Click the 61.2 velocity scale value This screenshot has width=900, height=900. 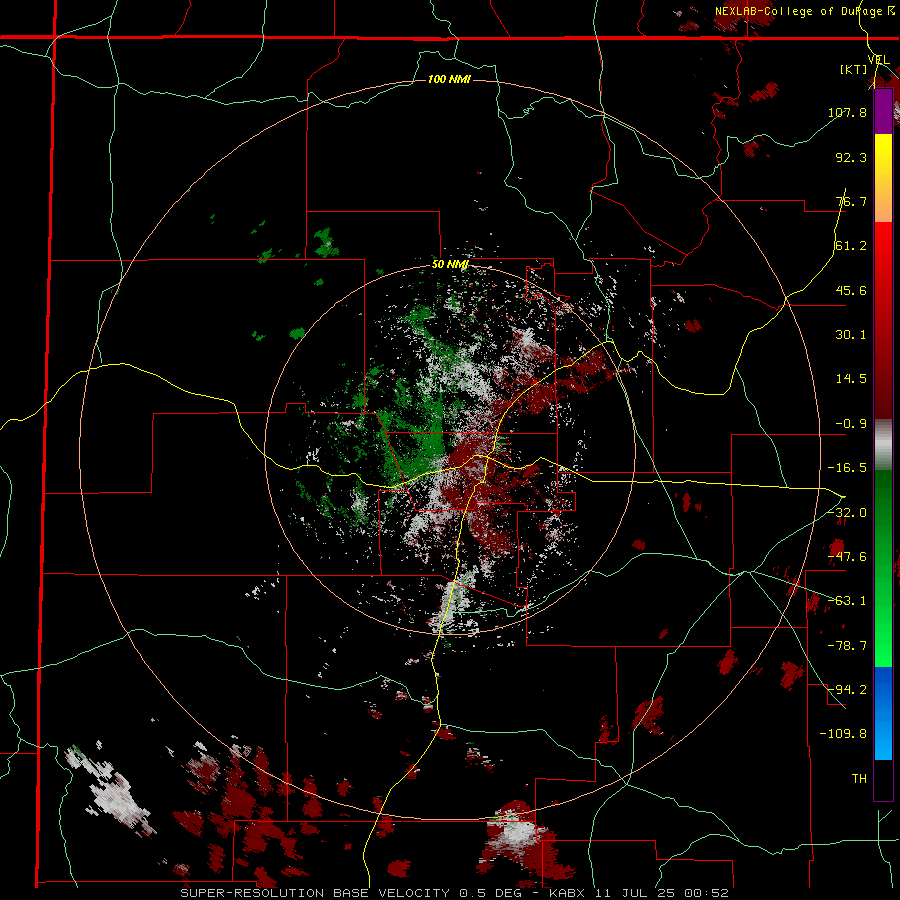coord(851,246)
